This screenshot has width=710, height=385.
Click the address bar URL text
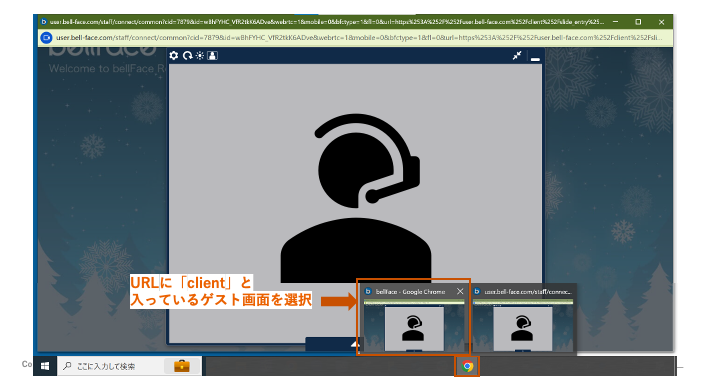click(x=359, y=38)
